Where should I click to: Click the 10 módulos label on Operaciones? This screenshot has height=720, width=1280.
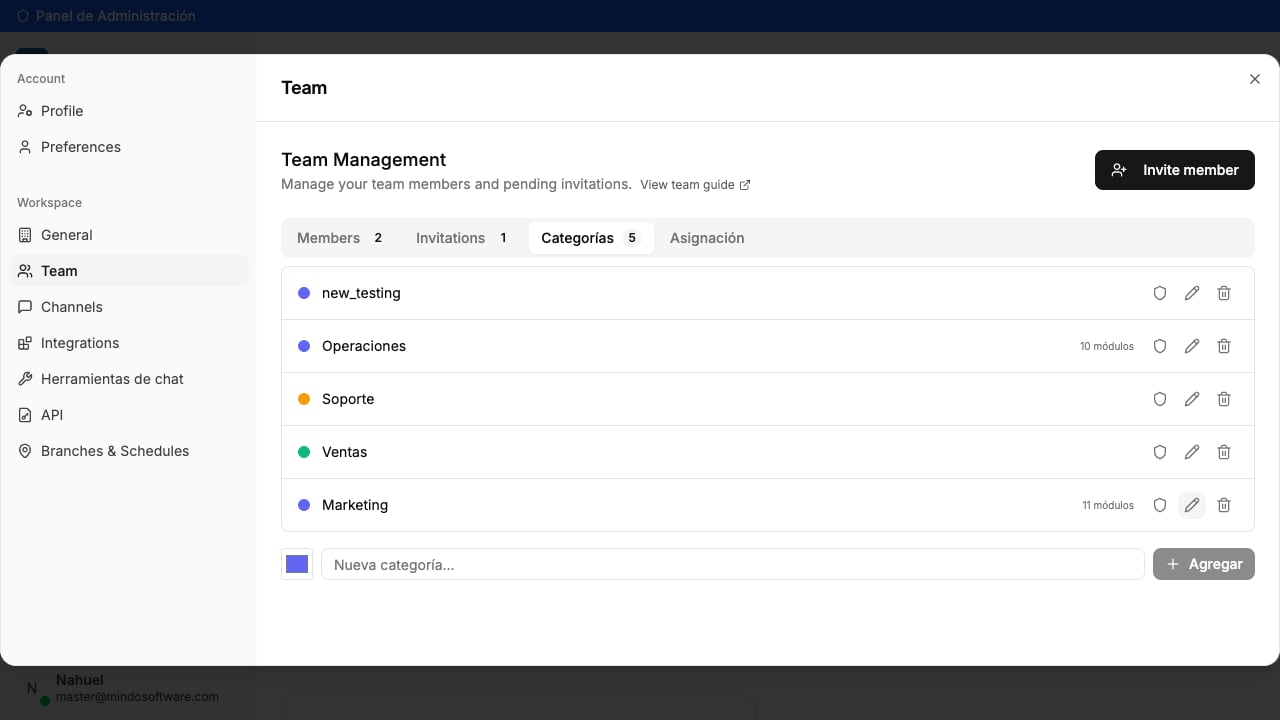[1107, 346]
